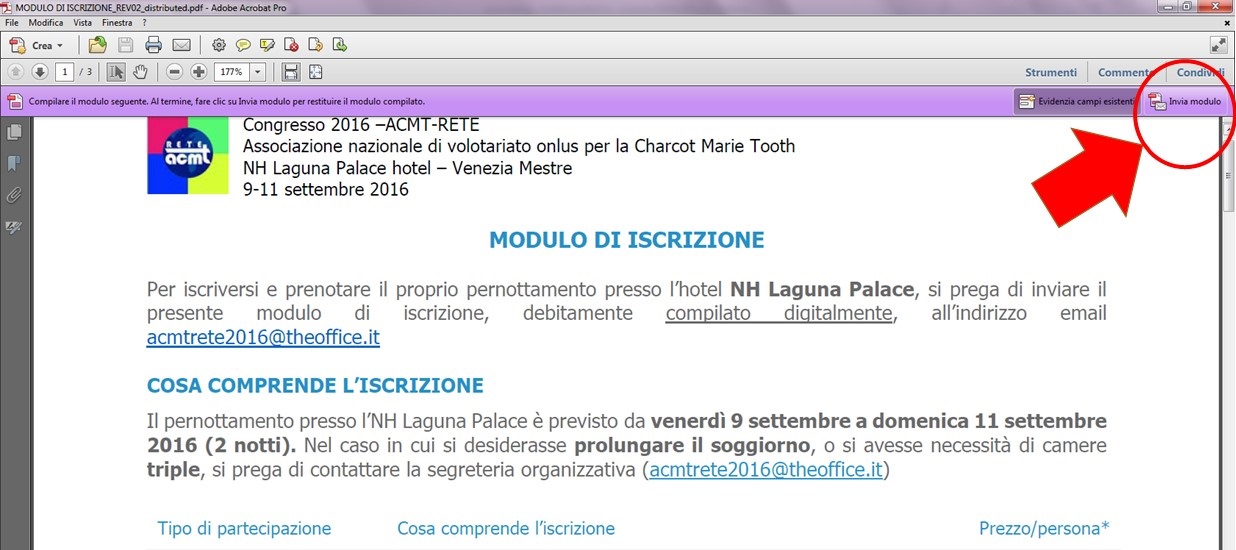
Task: Open the 177% zoom level dropdown arrow
Action: coord(259,72)
